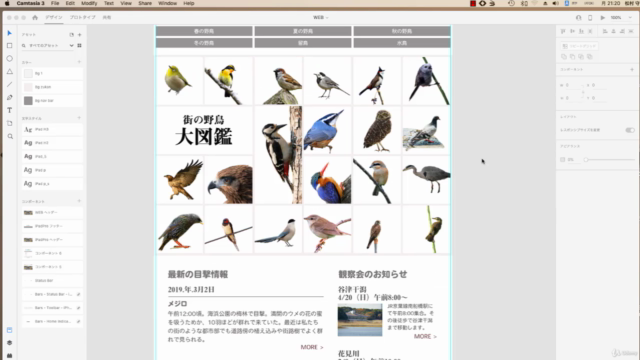
Task: Click the Repeat Grid button
Action: pyautogui.click(x=579, y=46)
